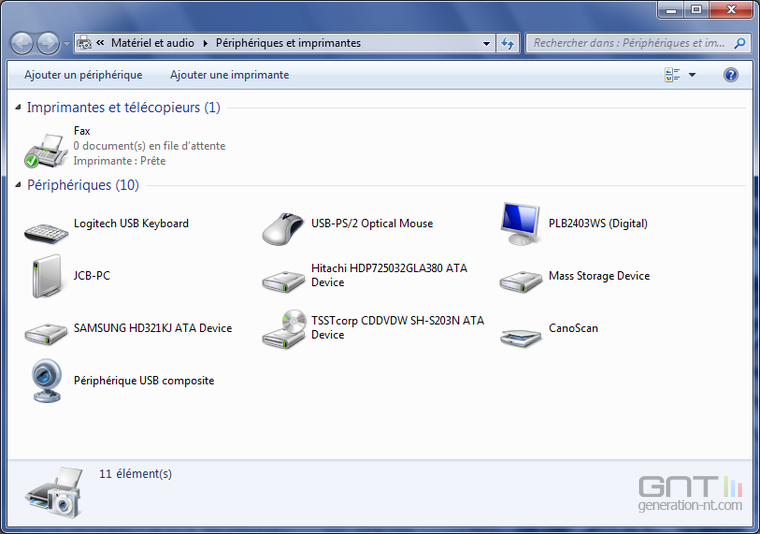The width and height of the screenshot is (760, 534).
Task: Collapse the Périphériques group
Action: [x=18, y=185]
